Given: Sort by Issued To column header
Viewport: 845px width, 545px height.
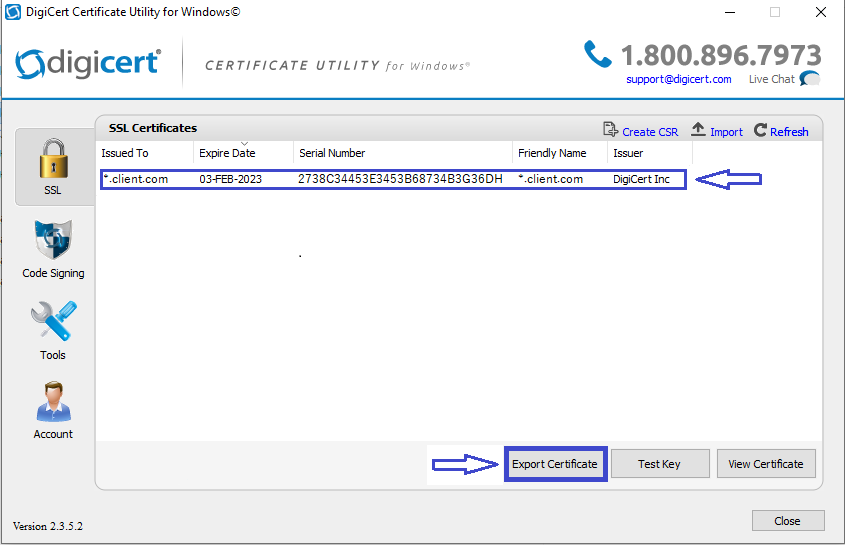Looking at the screenshot, I should 145,153.
